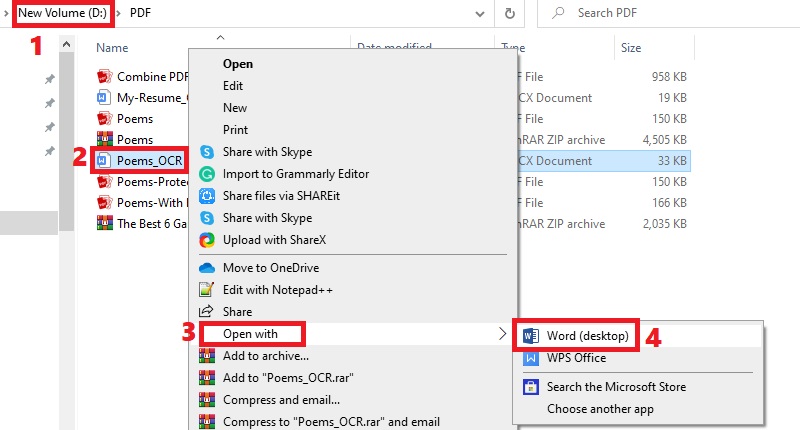Image resolution: width=800 pixels, height=430 pixels.
Task: Sort by the Size column header
Action: 631,48
